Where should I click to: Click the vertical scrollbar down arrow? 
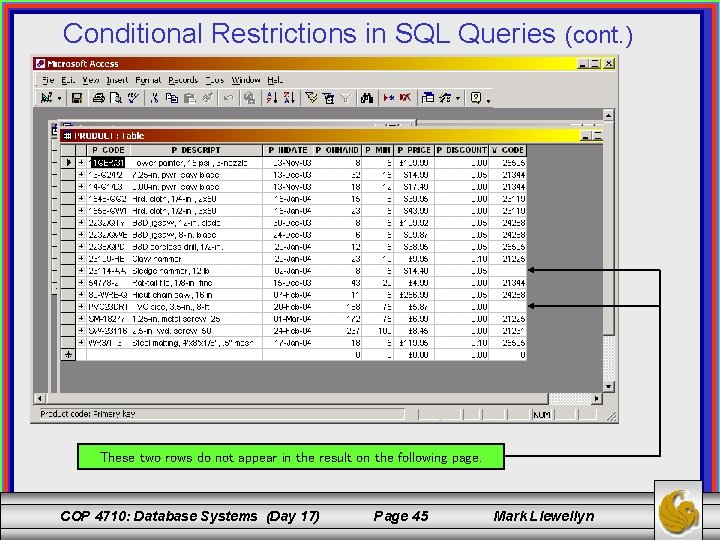point(608,386)
